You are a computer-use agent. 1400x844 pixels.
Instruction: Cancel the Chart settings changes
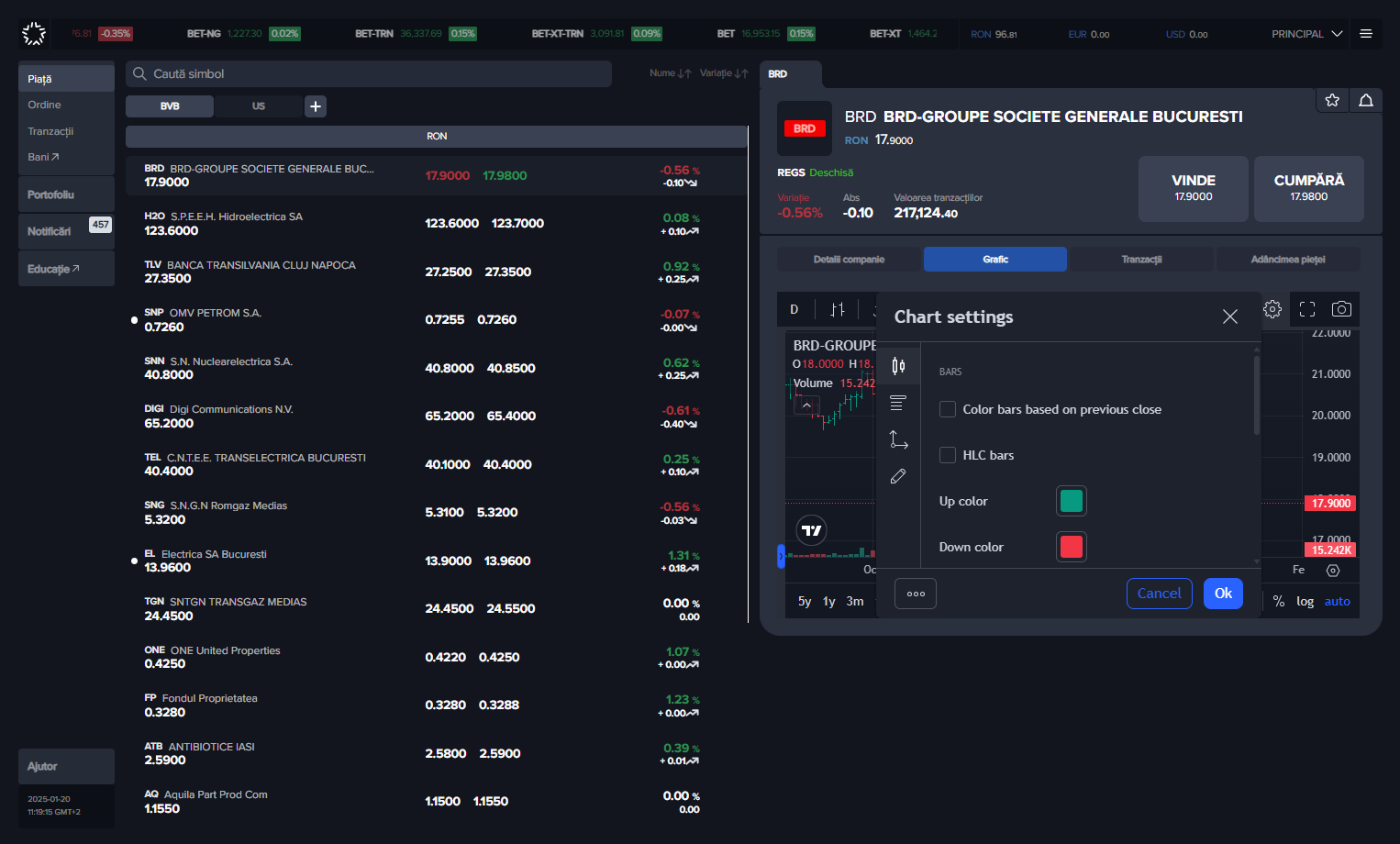tap(1160, 594)
